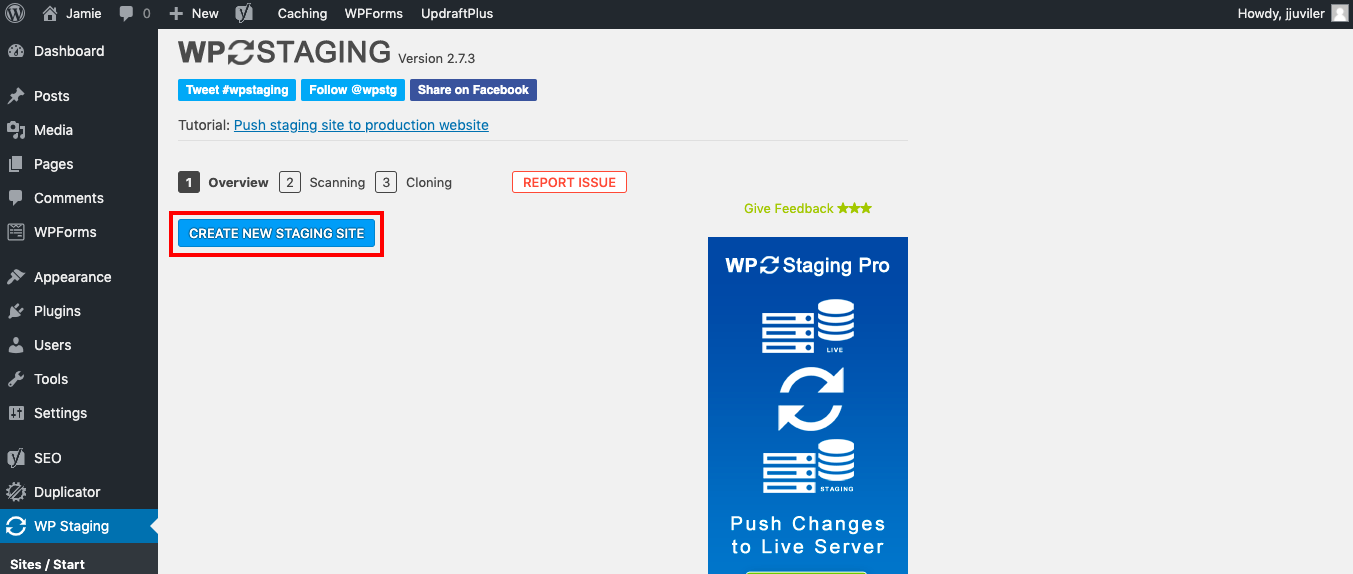Go to Jamie site name in admin bar

[x=85, y=14]
